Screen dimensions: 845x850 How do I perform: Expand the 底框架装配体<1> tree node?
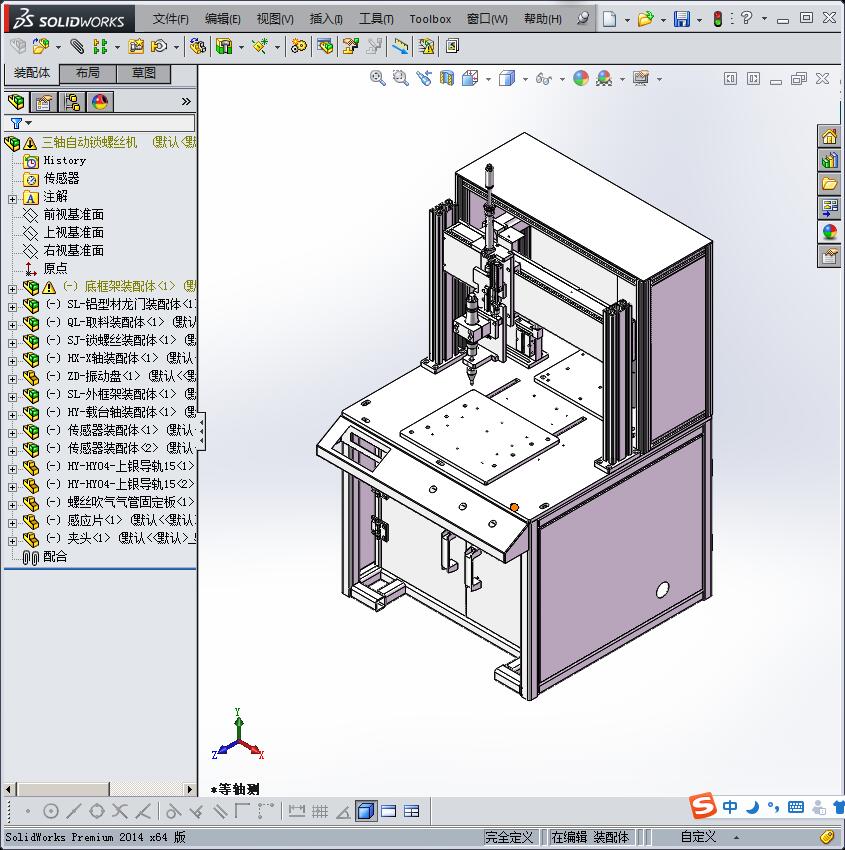tap(12, 289)
